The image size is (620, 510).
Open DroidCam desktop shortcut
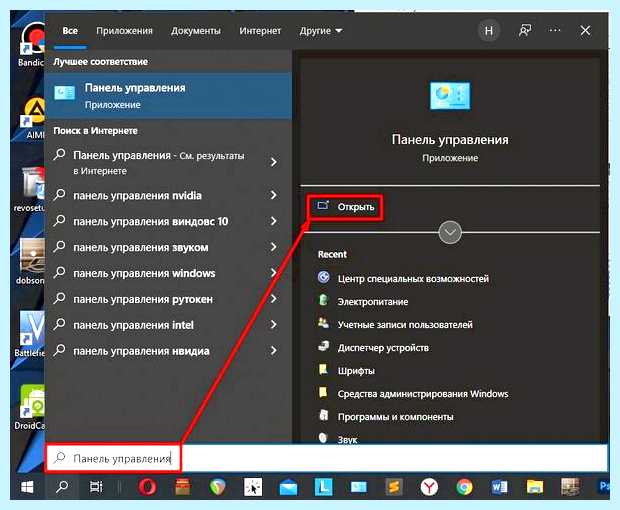(x=31, y=407)
